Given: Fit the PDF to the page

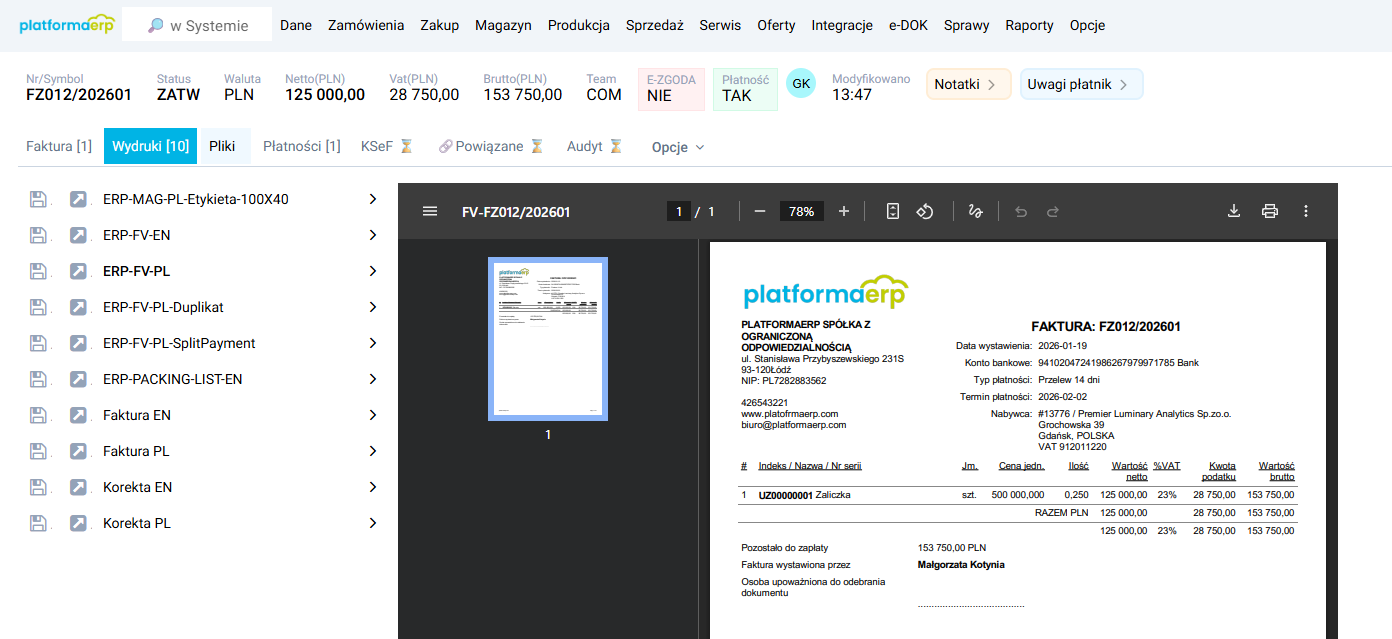Looking at the screenshot, I should [x=891, y=211].
